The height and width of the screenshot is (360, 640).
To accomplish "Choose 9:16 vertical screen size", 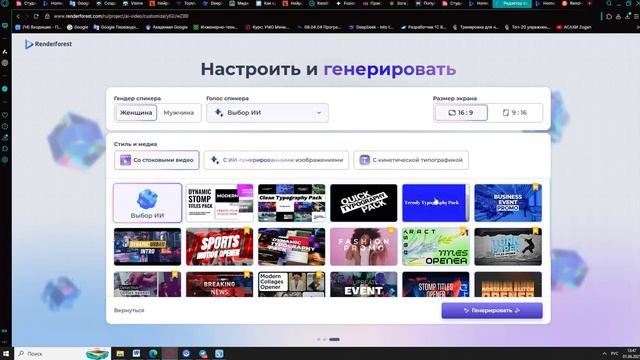I will point(515,113).
